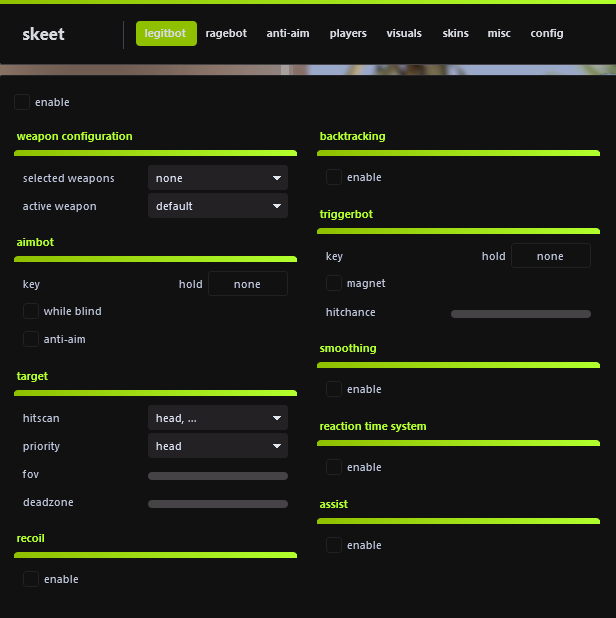Open the priority dropdown
Viewport: 616px width, 618px height.
(x=218, y=446)
